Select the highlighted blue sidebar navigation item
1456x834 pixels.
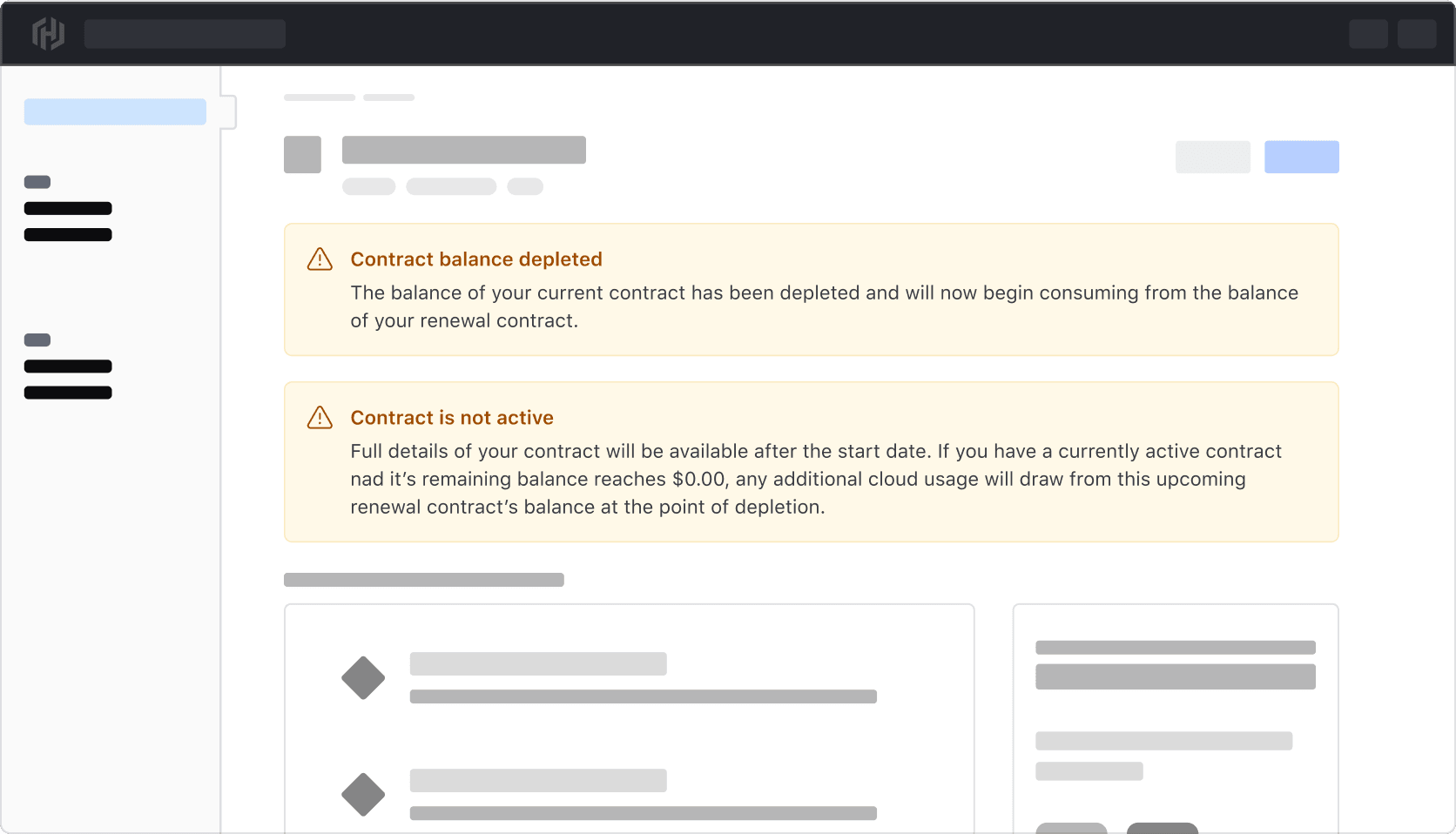[x=114, y=111]
